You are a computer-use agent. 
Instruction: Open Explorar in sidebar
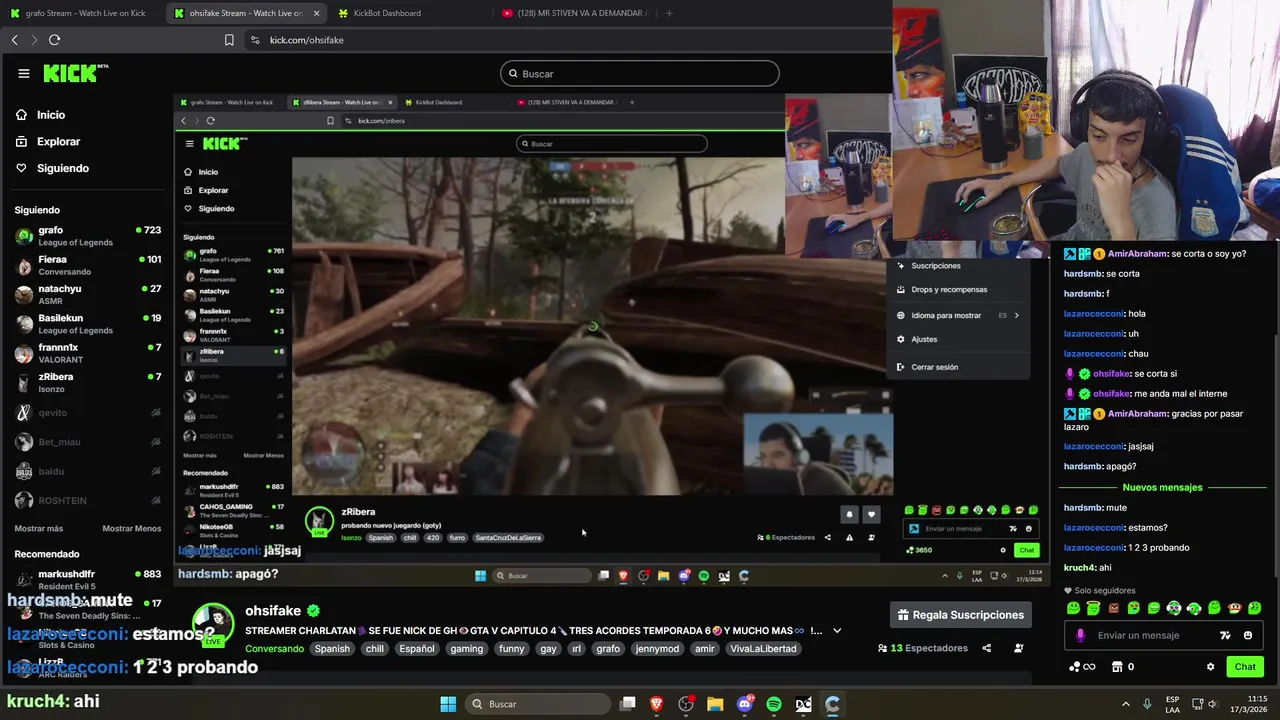47,142
